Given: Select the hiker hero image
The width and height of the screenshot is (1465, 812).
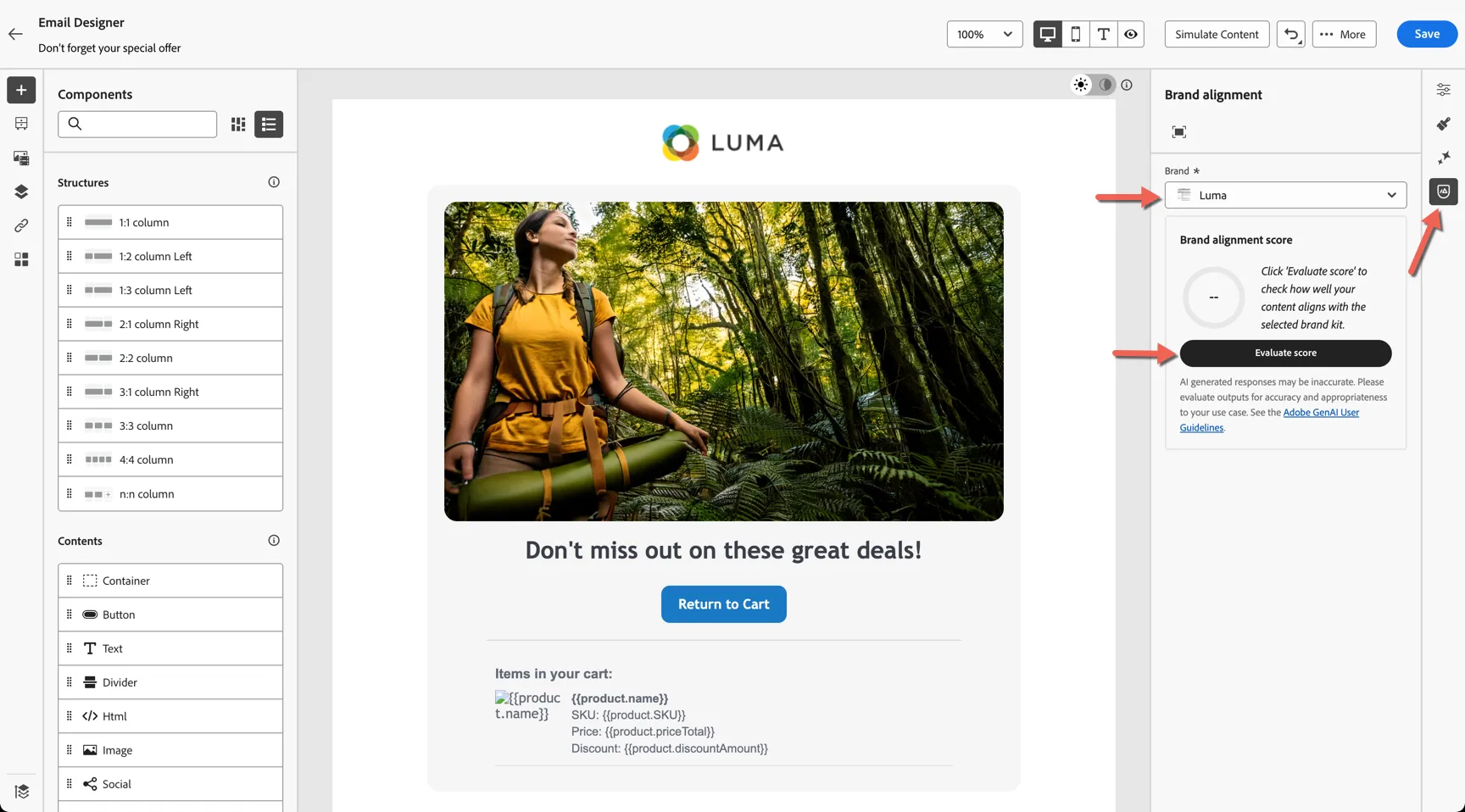Looking at the screenshot, I should coord(723,361).
